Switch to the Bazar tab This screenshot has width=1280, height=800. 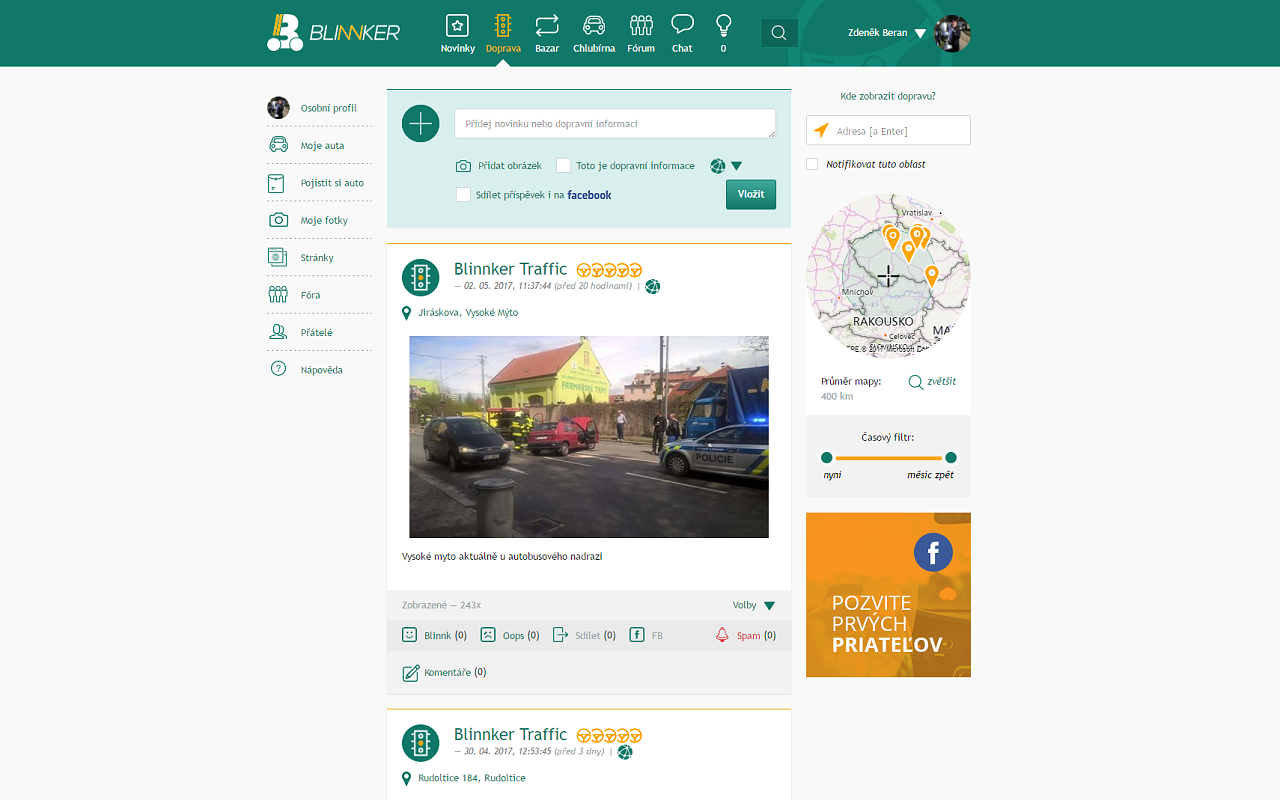point(547,33)
